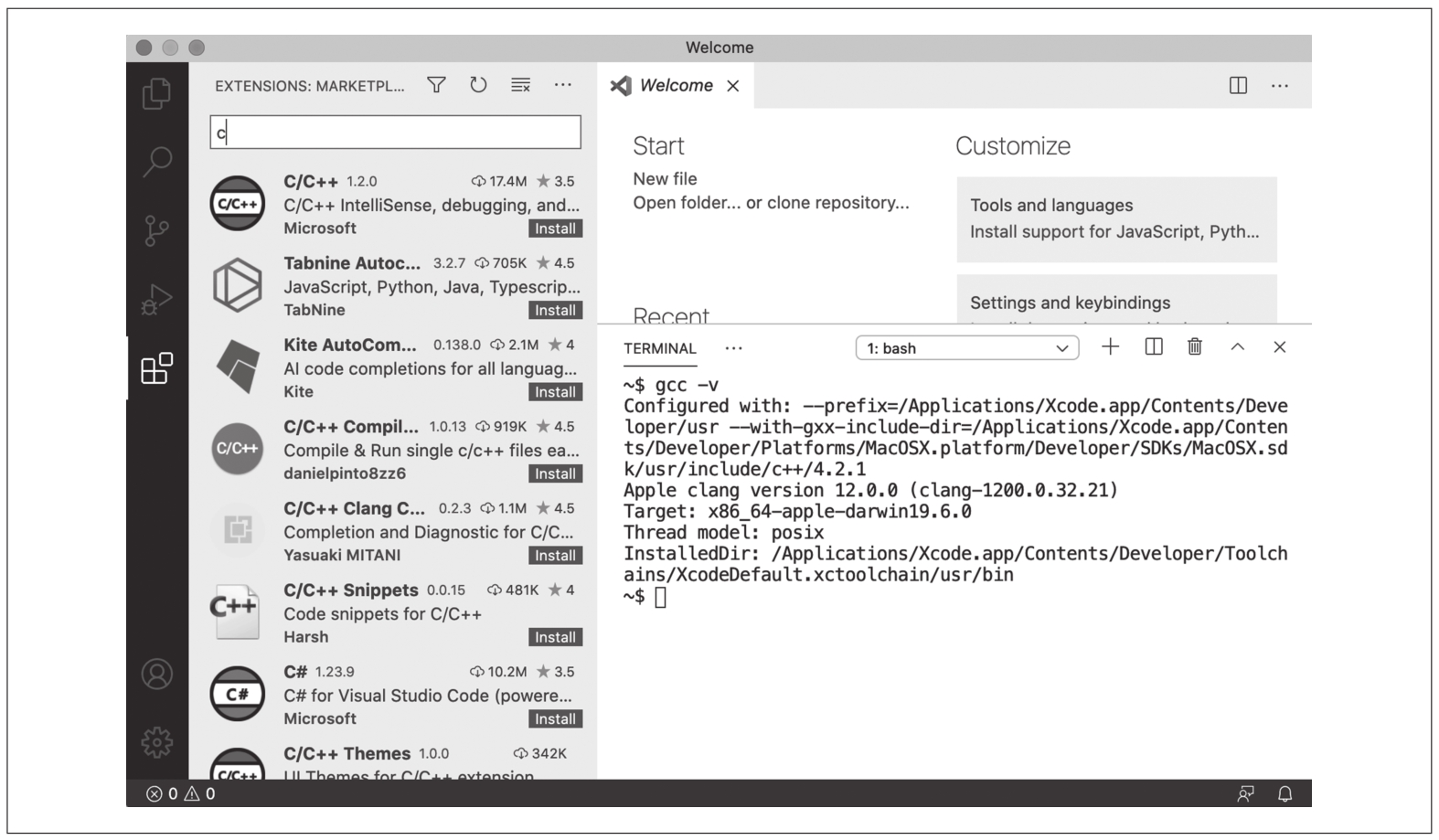Install the Tabnine Autocomplete extension
The width and height of the screenshot is (1439, 840).
pyautogui.click(x=555, y=311)
